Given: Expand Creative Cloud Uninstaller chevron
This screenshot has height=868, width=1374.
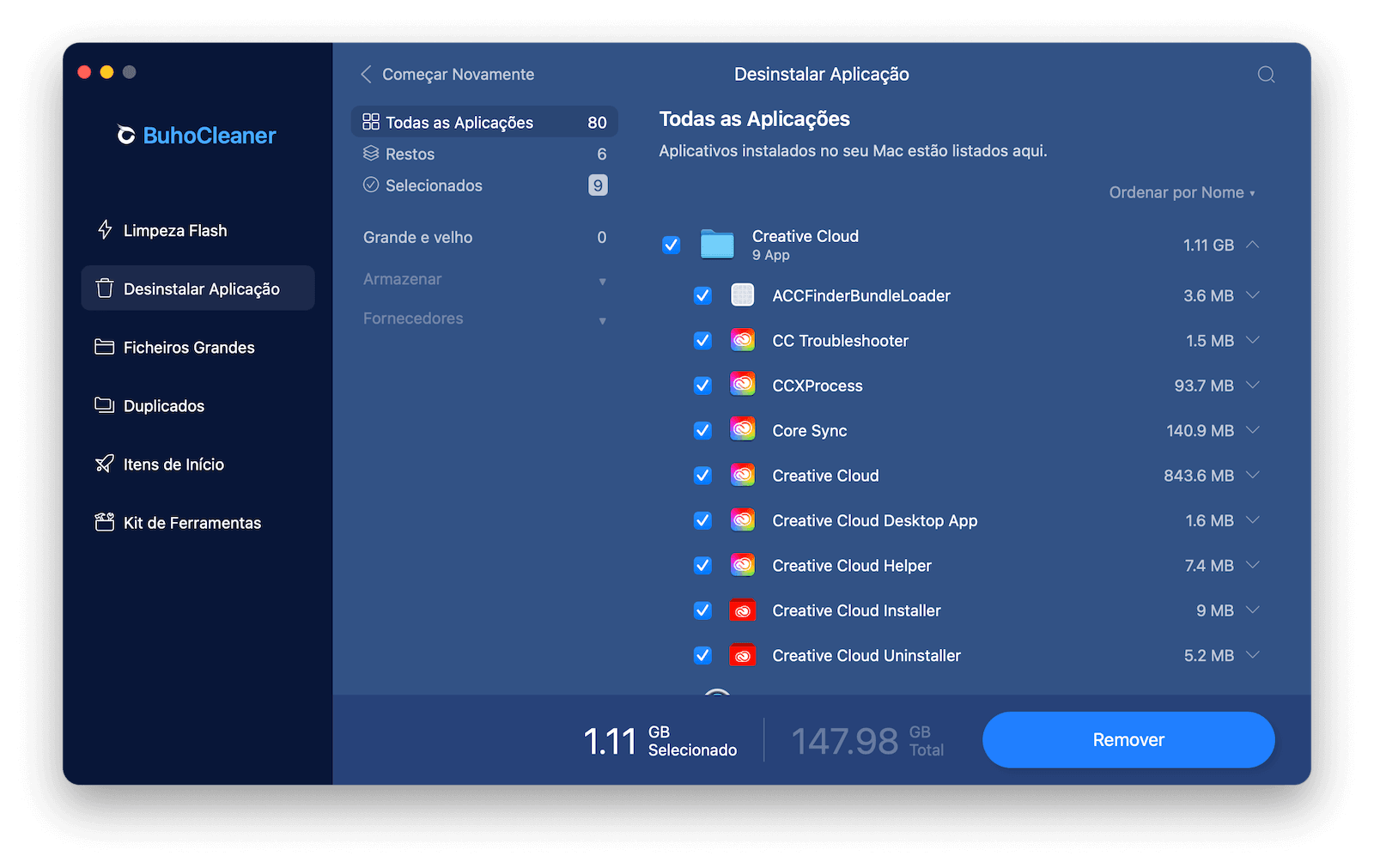Looking at the screenshot, I should point(1253,655).
